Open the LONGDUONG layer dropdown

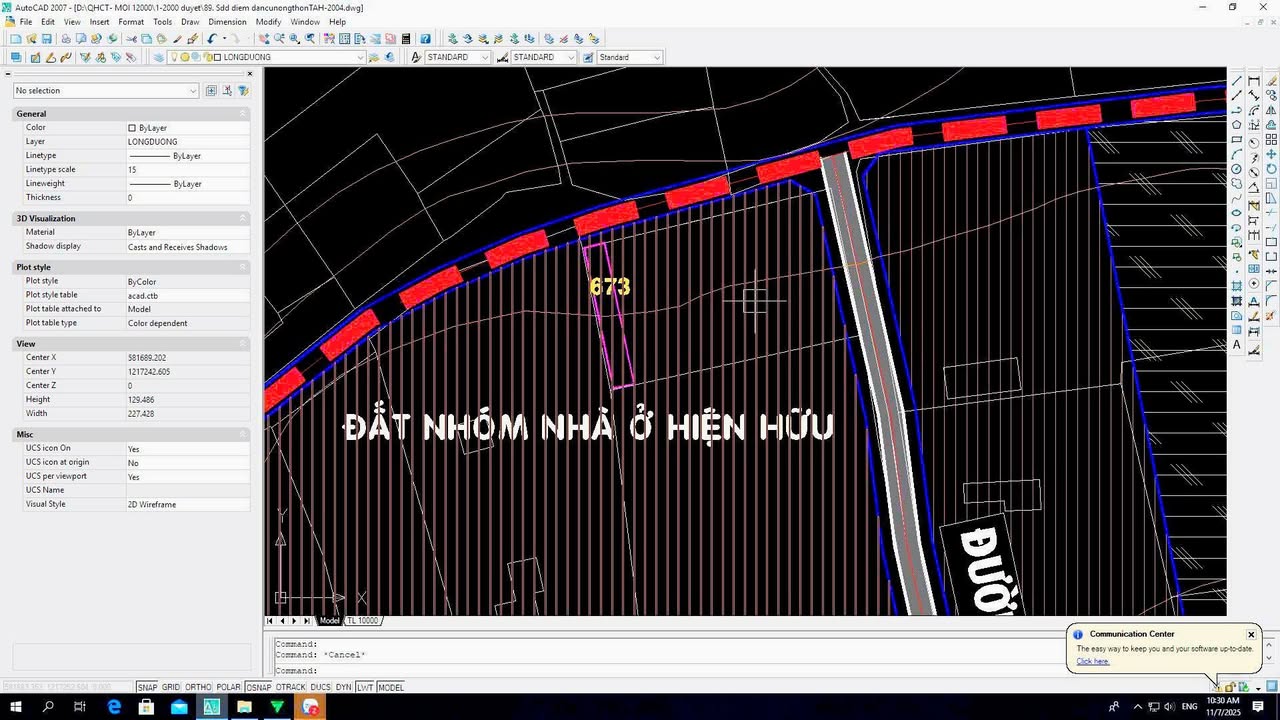360,57
